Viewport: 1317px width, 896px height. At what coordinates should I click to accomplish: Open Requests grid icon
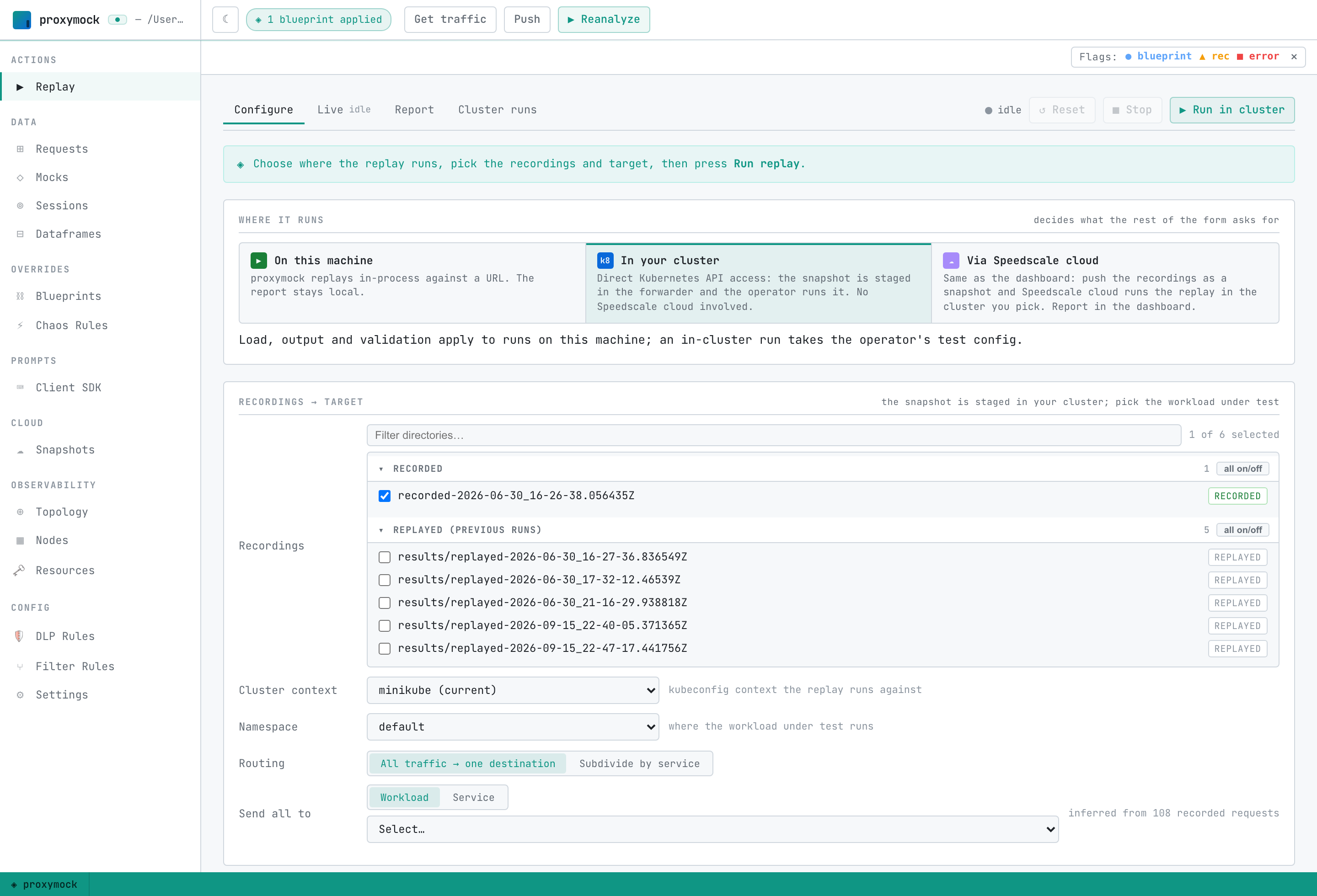pyautogui.click(x=21, y=149)
